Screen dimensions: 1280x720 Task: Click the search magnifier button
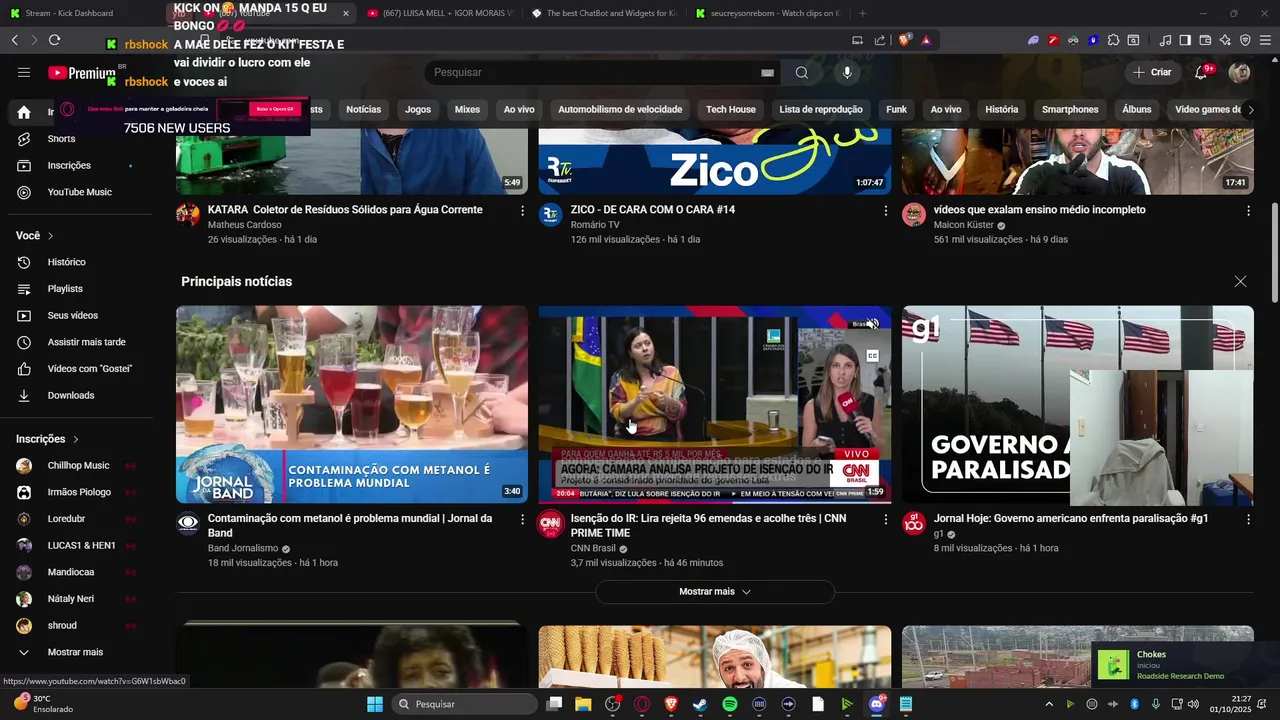pyautogui.click(x=802, y=72)
